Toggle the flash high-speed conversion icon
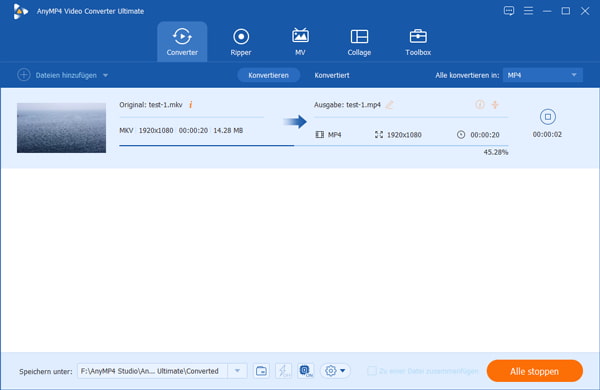Image resolution: width=600 pixels, height=390 pixels. pos(283,371)
